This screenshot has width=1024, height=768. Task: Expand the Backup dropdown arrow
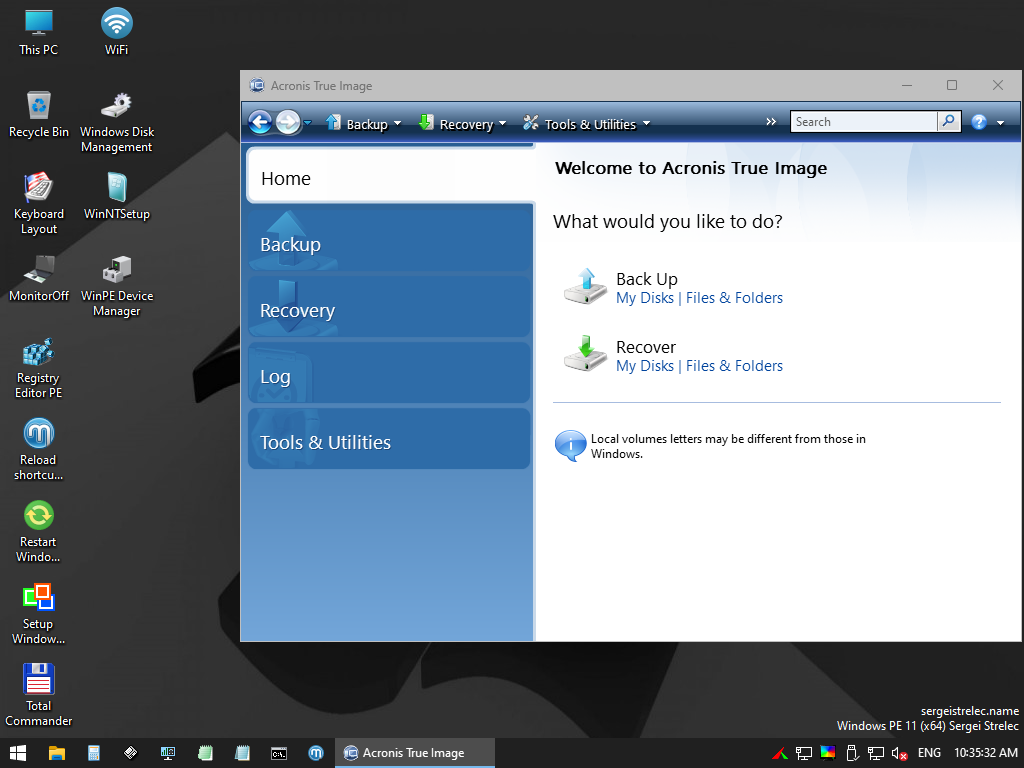[x=398, y=123]
